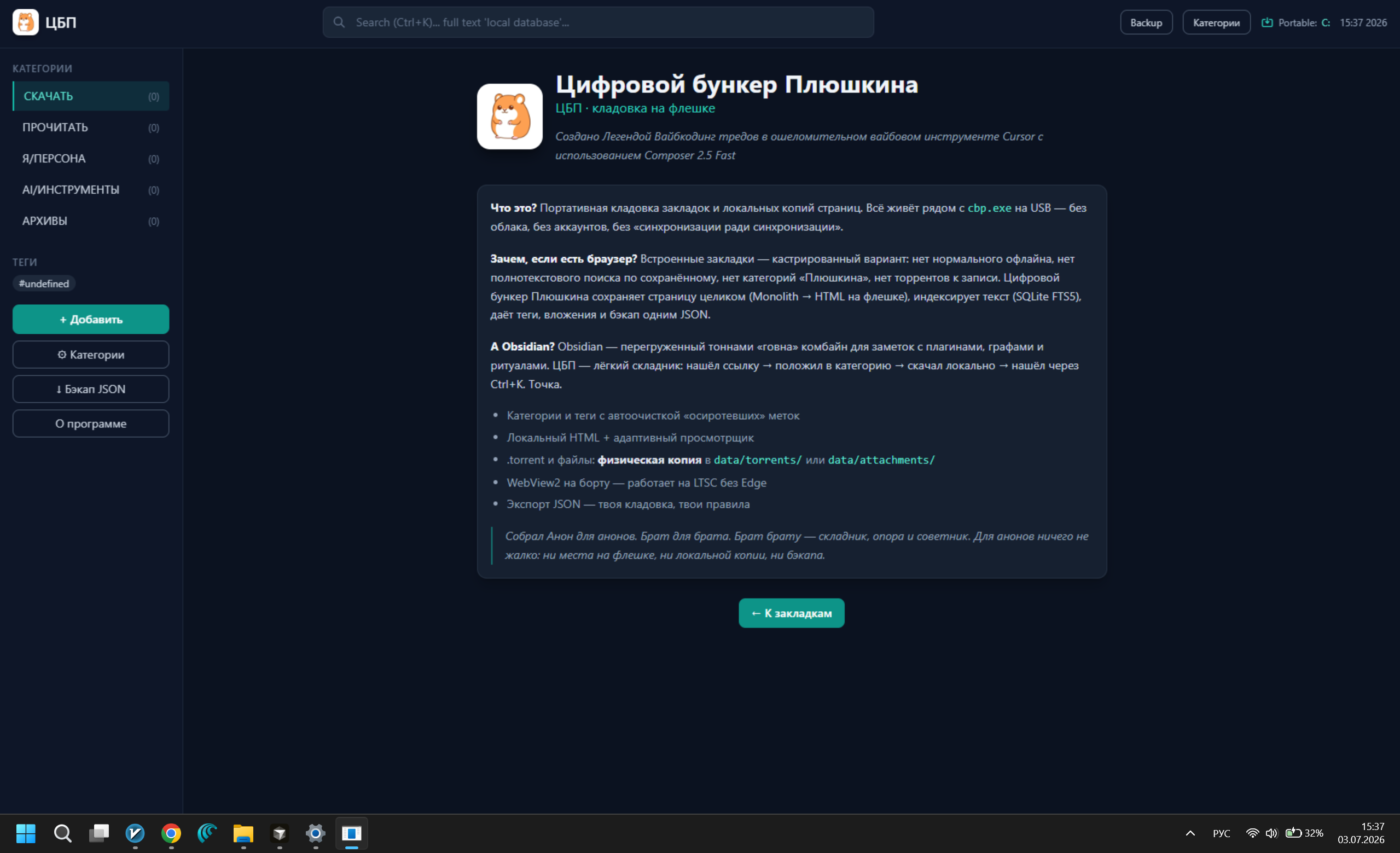1400x853 pixels.
Task: Open Windows taskbar search
Action: (x=62, y=833)
